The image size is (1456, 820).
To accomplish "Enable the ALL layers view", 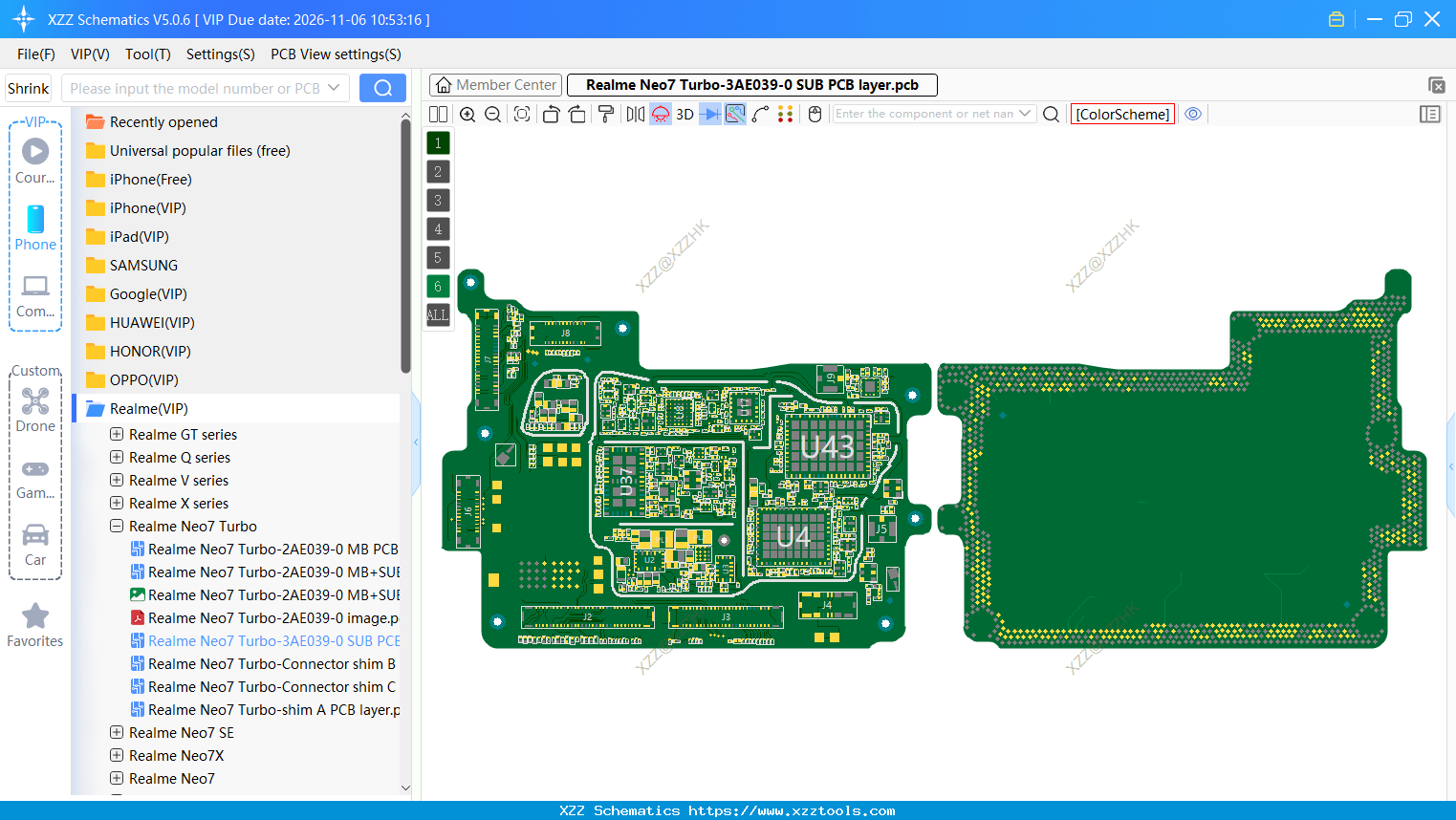I will coord(438,314).
